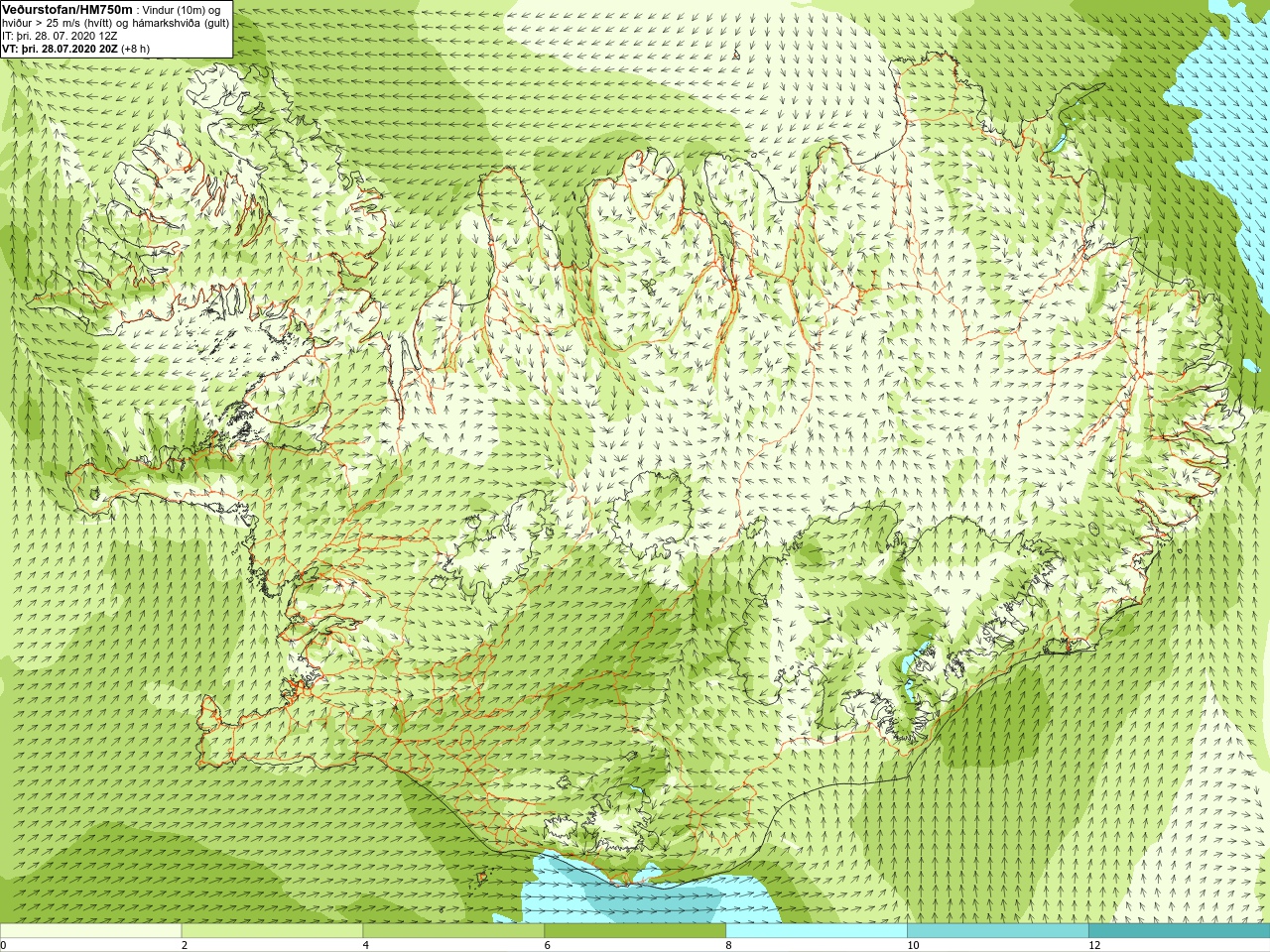Click the 'VT: þri. 28.07.2020 20Z (+8 h)' line
The height and width of the screenshot is (952, 1270).
pyautogui.click(x=76, y=49)
